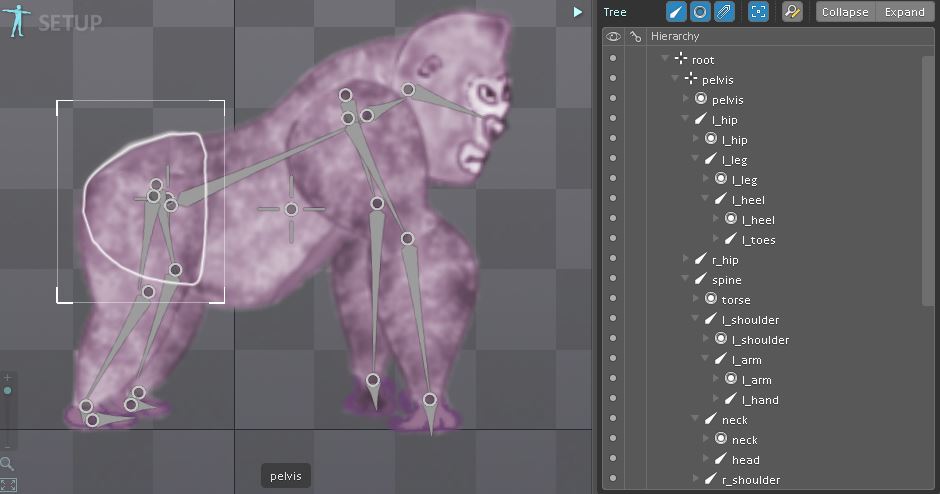Expand the head bone arrow
Image resolution: width=940 pixels, height=494 pixels.
click(x=706, y=459)
